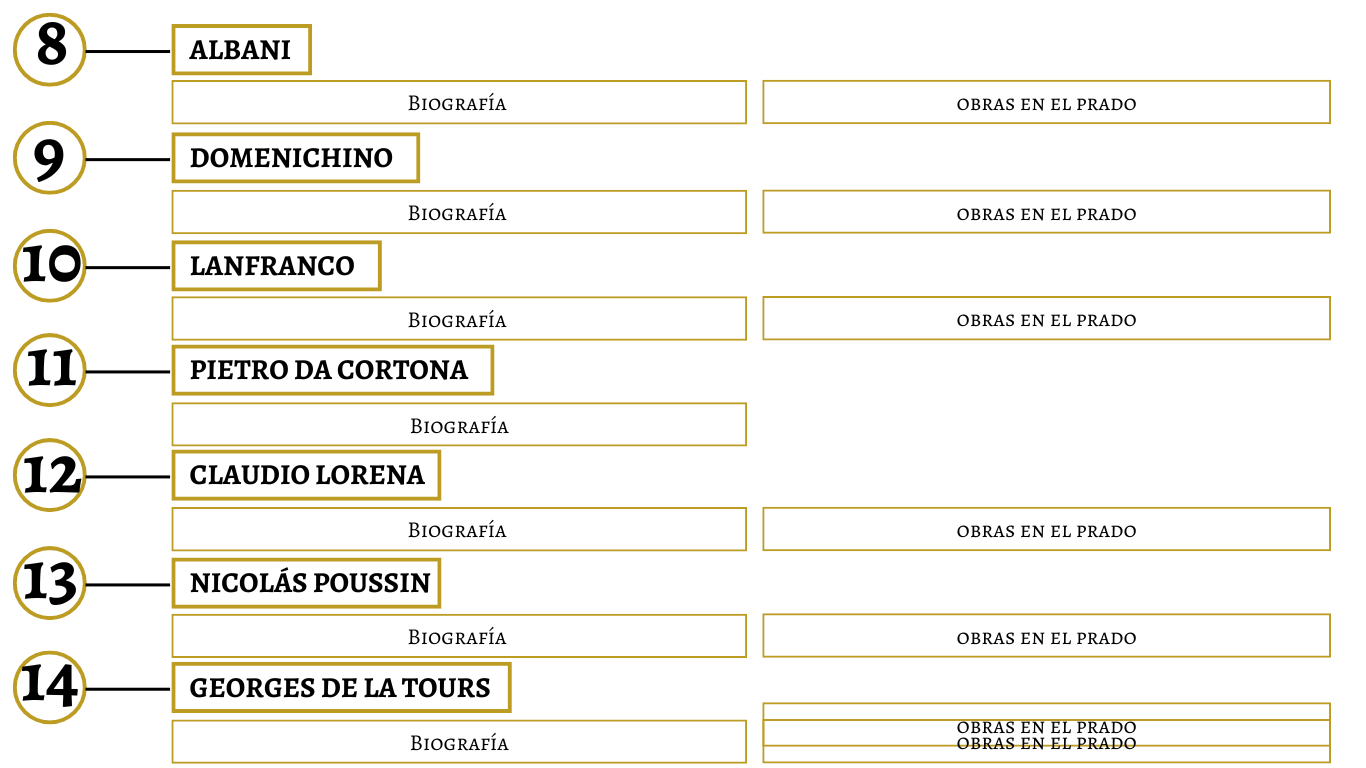
Task: Click the GEORGES DE LA TOURS heading
Action: [341, 688]
